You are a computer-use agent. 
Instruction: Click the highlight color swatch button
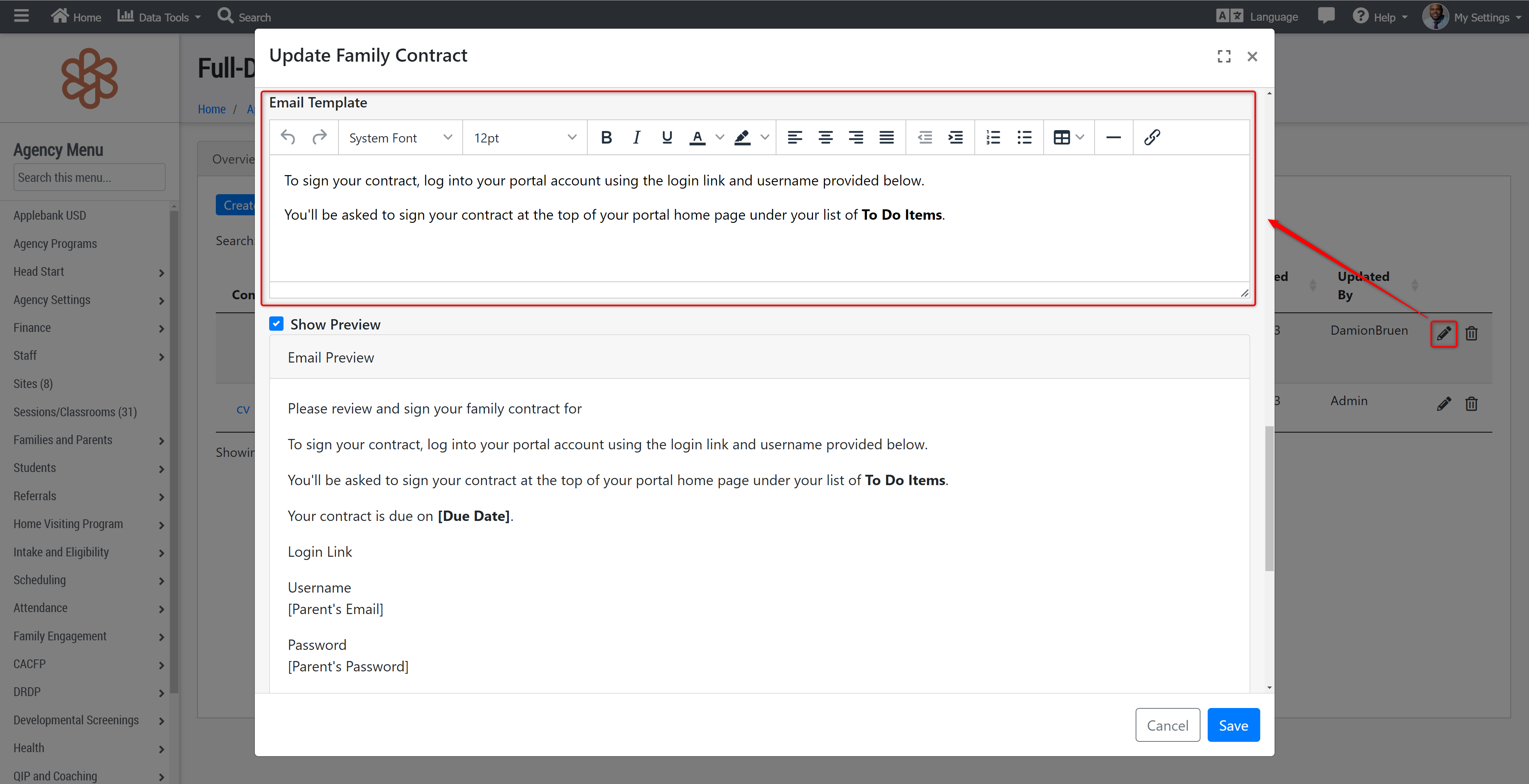742,138
